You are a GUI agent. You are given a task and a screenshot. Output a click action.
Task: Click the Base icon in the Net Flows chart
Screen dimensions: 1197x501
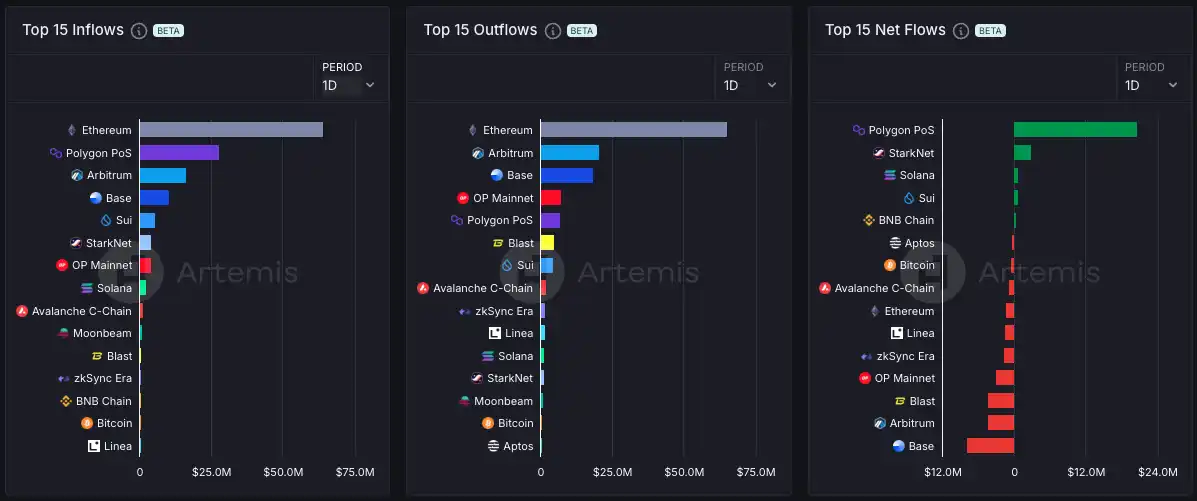(x=898, y=446)
